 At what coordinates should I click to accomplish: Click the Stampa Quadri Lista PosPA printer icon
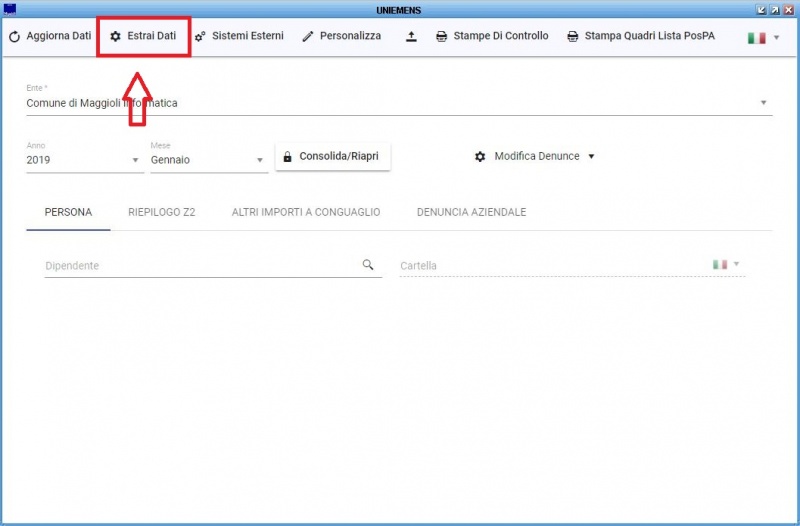tap(573, 36)
